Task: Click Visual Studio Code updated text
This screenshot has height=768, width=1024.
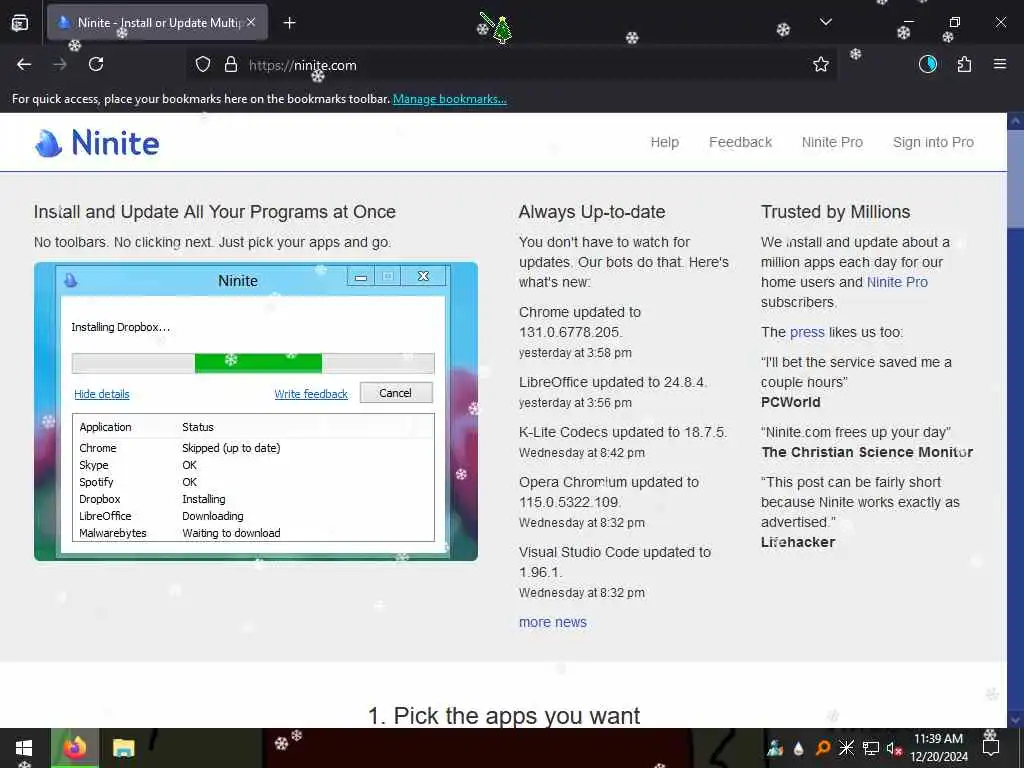Action: (615, 562)
